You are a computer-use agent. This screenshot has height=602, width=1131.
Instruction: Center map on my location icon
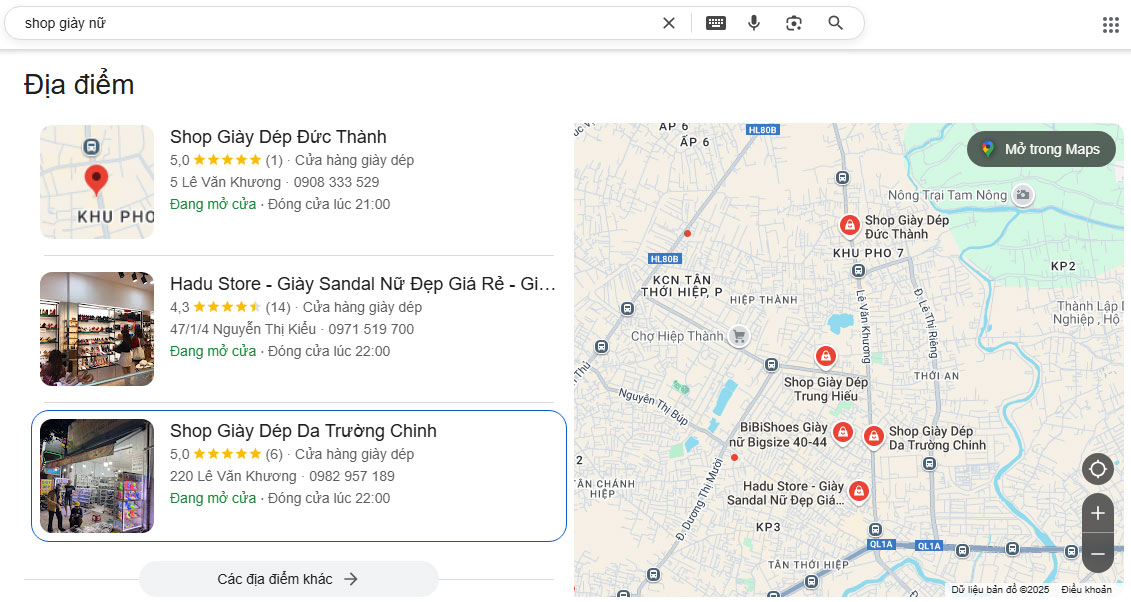click(1098, 469)
